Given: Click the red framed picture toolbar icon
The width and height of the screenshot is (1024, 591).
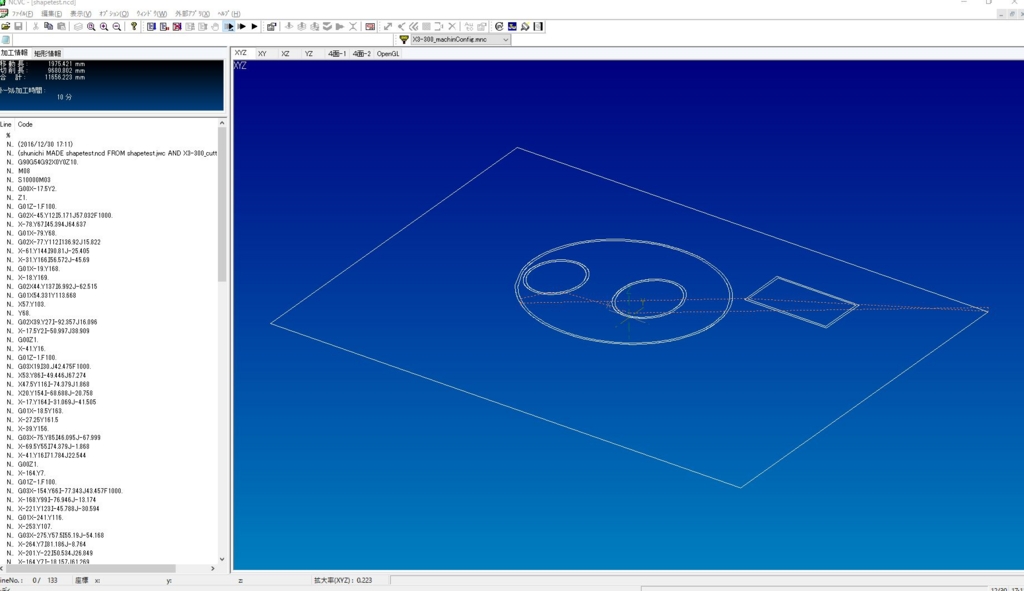Looking at the screenshot, I should pyautogui.click(x=370, y=26).
